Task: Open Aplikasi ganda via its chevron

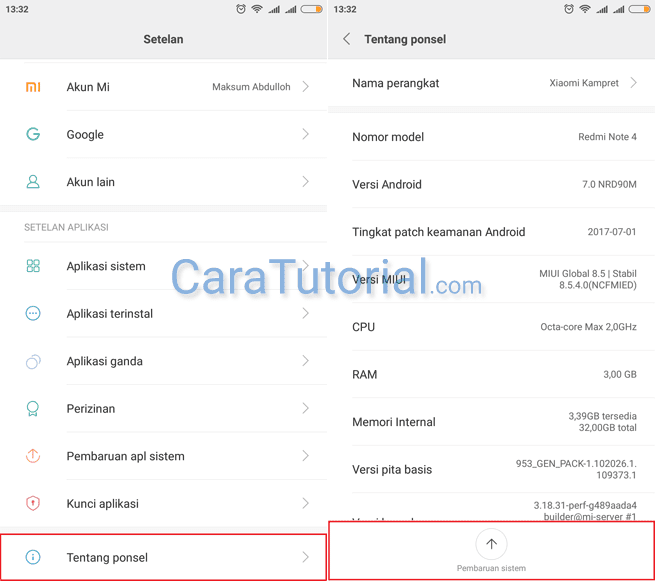Action: pos(305,361)
